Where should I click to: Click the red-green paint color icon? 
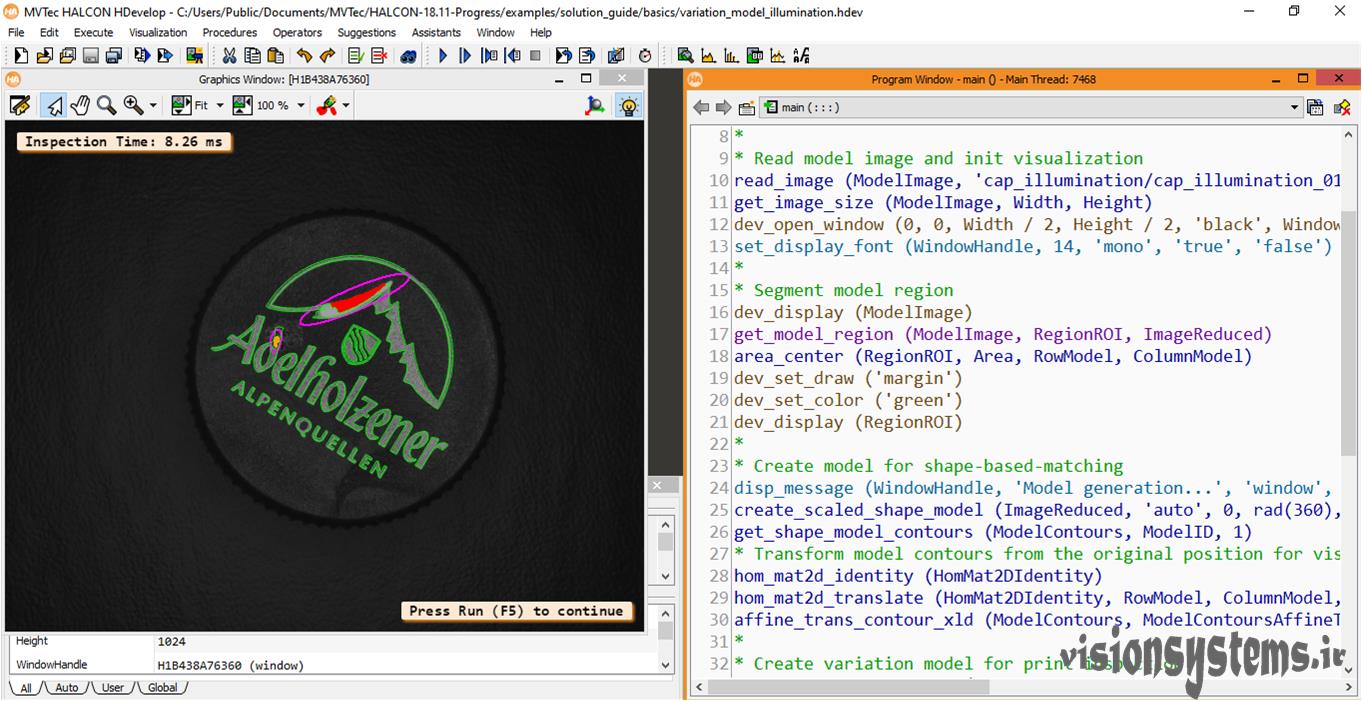[x=326, y=105]
